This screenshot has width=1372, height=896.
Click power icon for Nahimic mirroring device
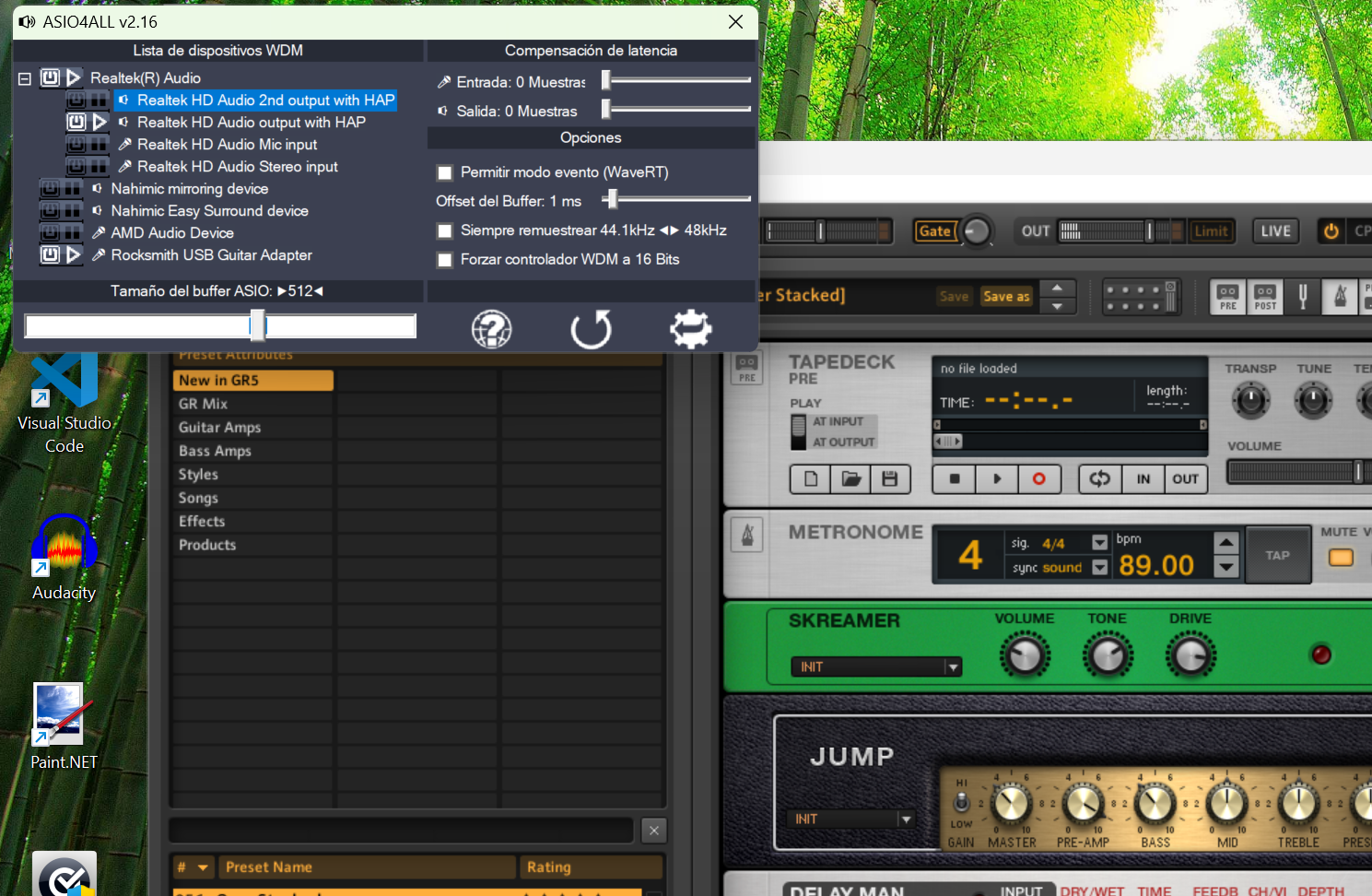[x=51, y=189]
